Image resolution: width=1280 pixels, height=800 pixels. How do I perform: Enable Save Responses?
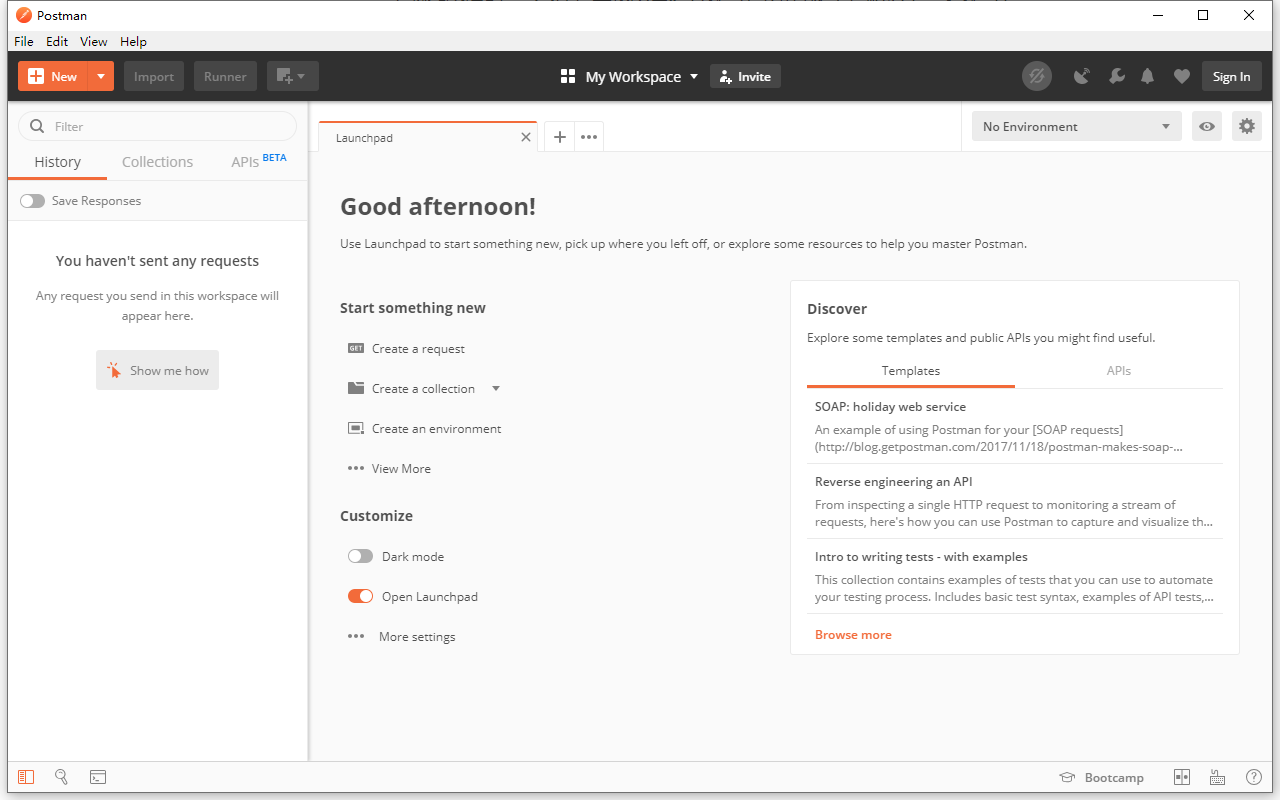[32, 200]
